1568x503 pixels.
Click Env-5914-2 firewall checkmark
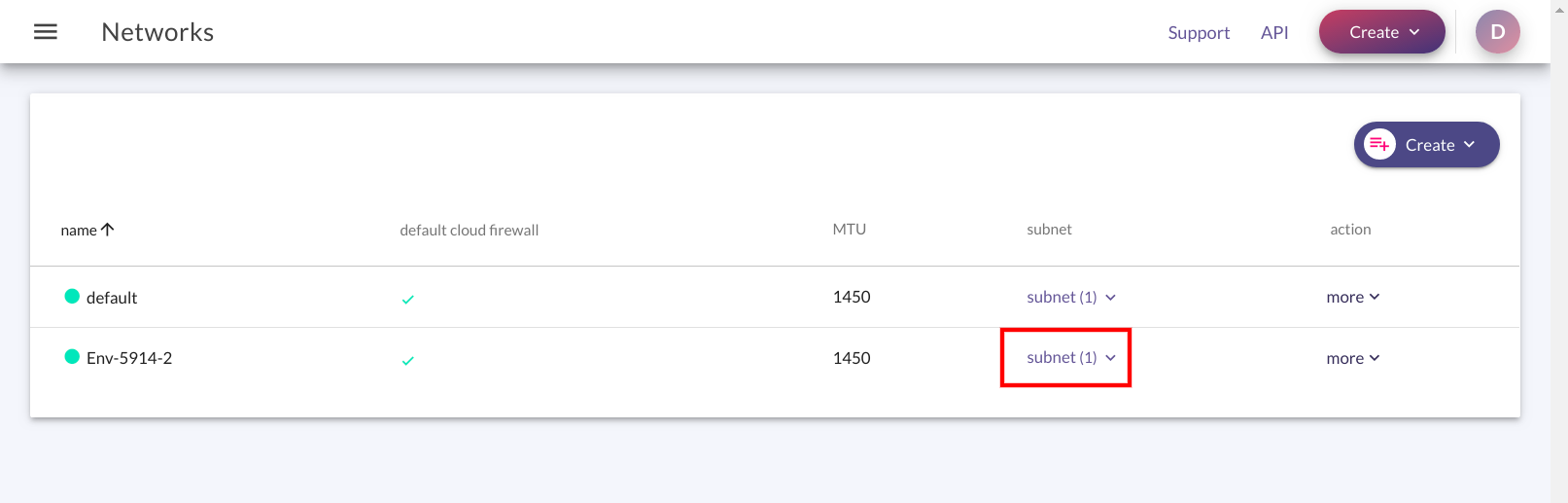408,361
